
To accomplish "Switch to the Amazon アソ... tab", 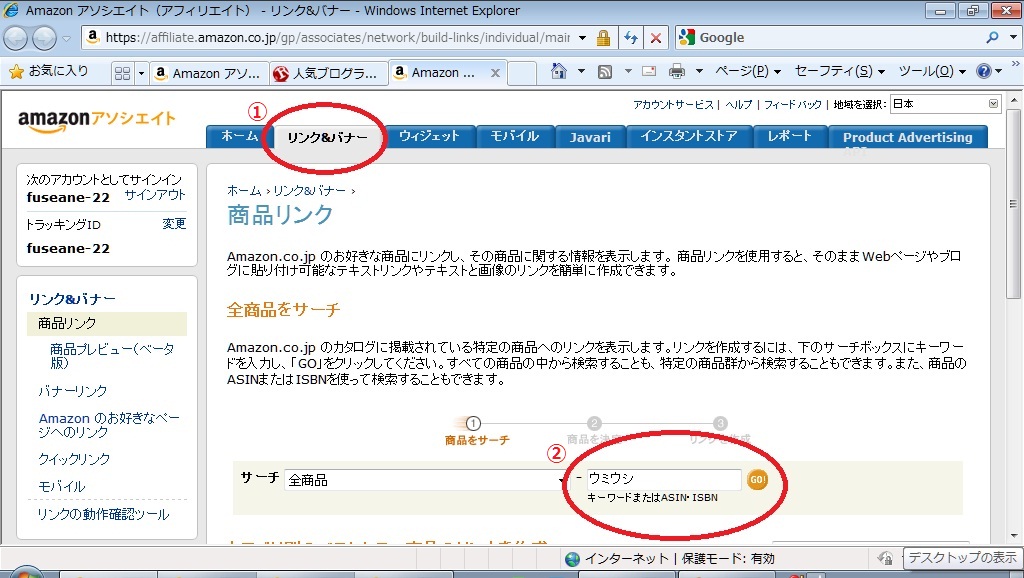I will (x=209, y=73).
